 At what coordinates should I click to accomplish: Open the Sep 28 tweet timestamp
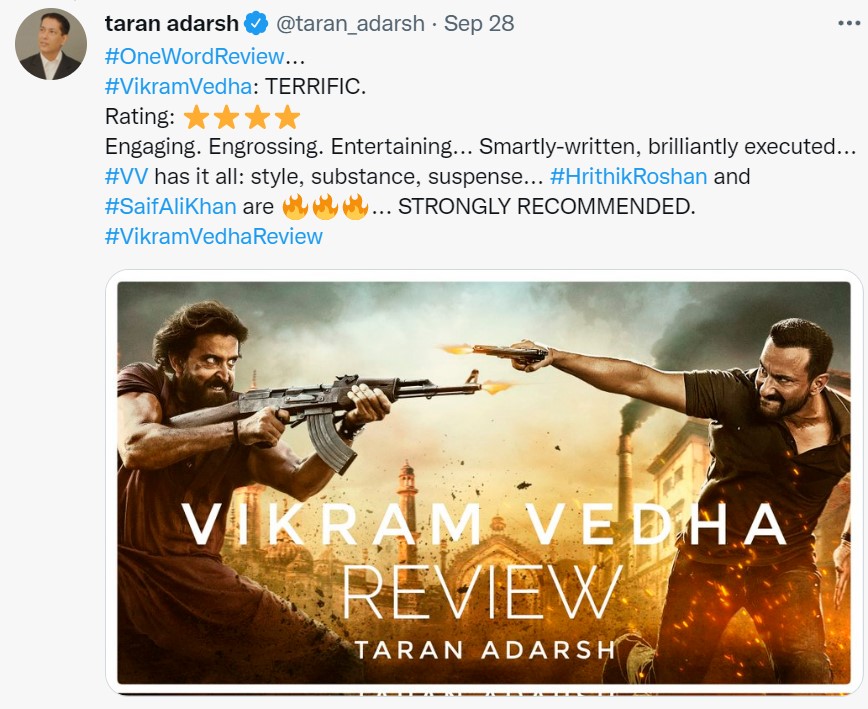point(479,24)
